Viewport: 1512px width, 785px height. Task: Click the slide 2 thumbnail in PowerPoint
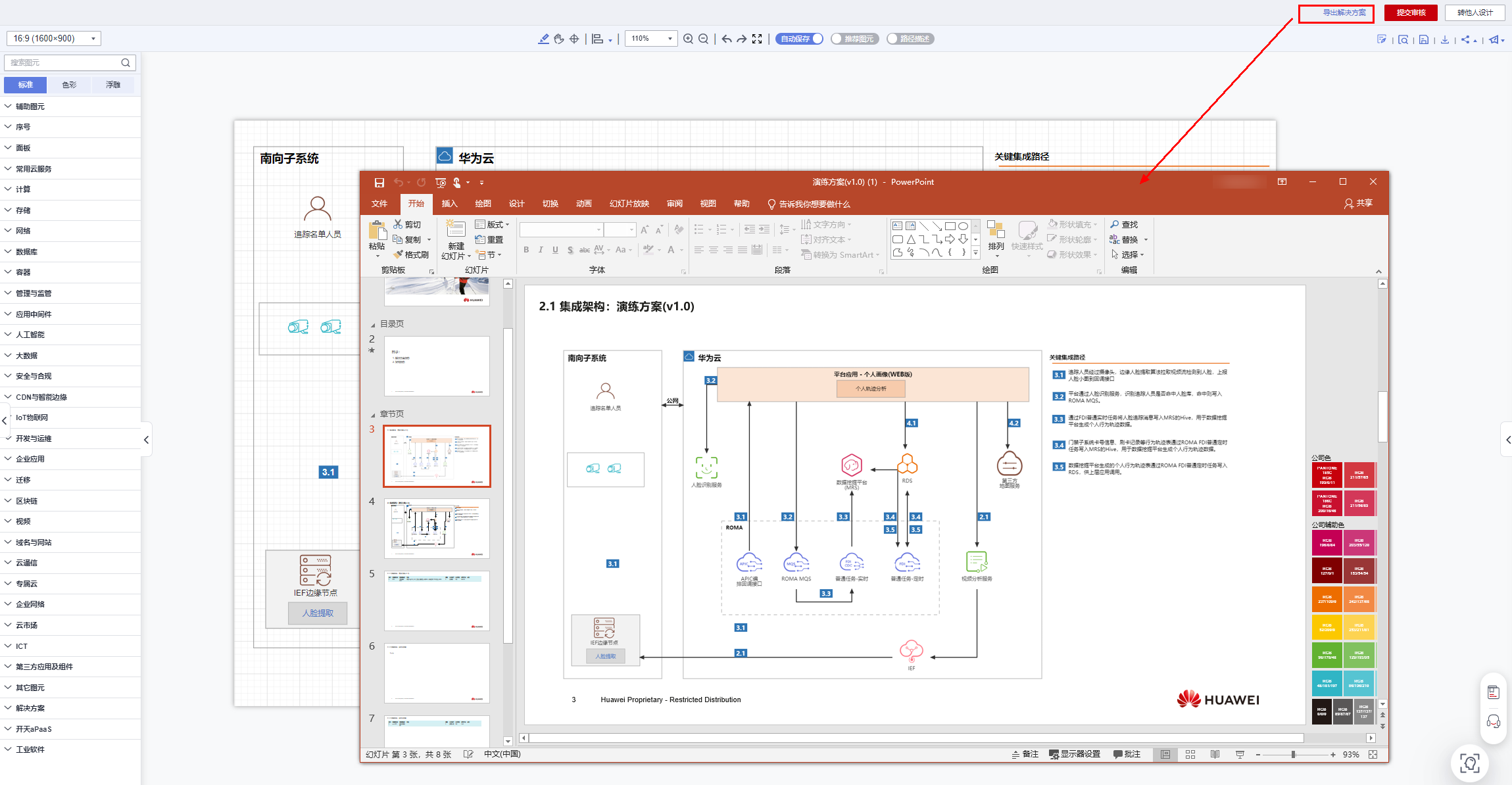pos(437,366)
